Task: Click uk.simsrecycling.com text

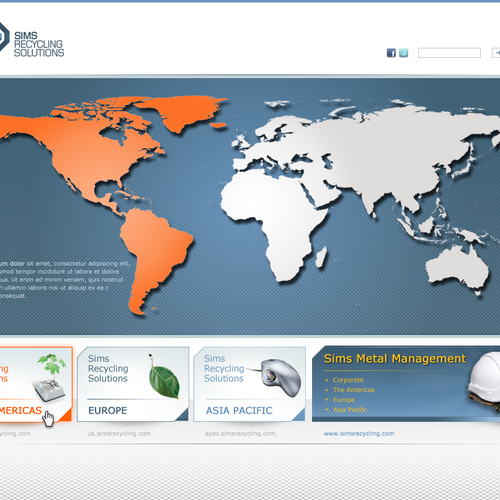Action: 119,434
